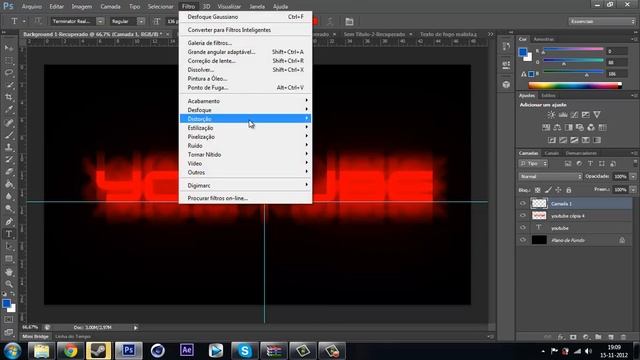640x360 pixels.
Task: Toggle layer filtering switch
Action: tap(635, 163)
